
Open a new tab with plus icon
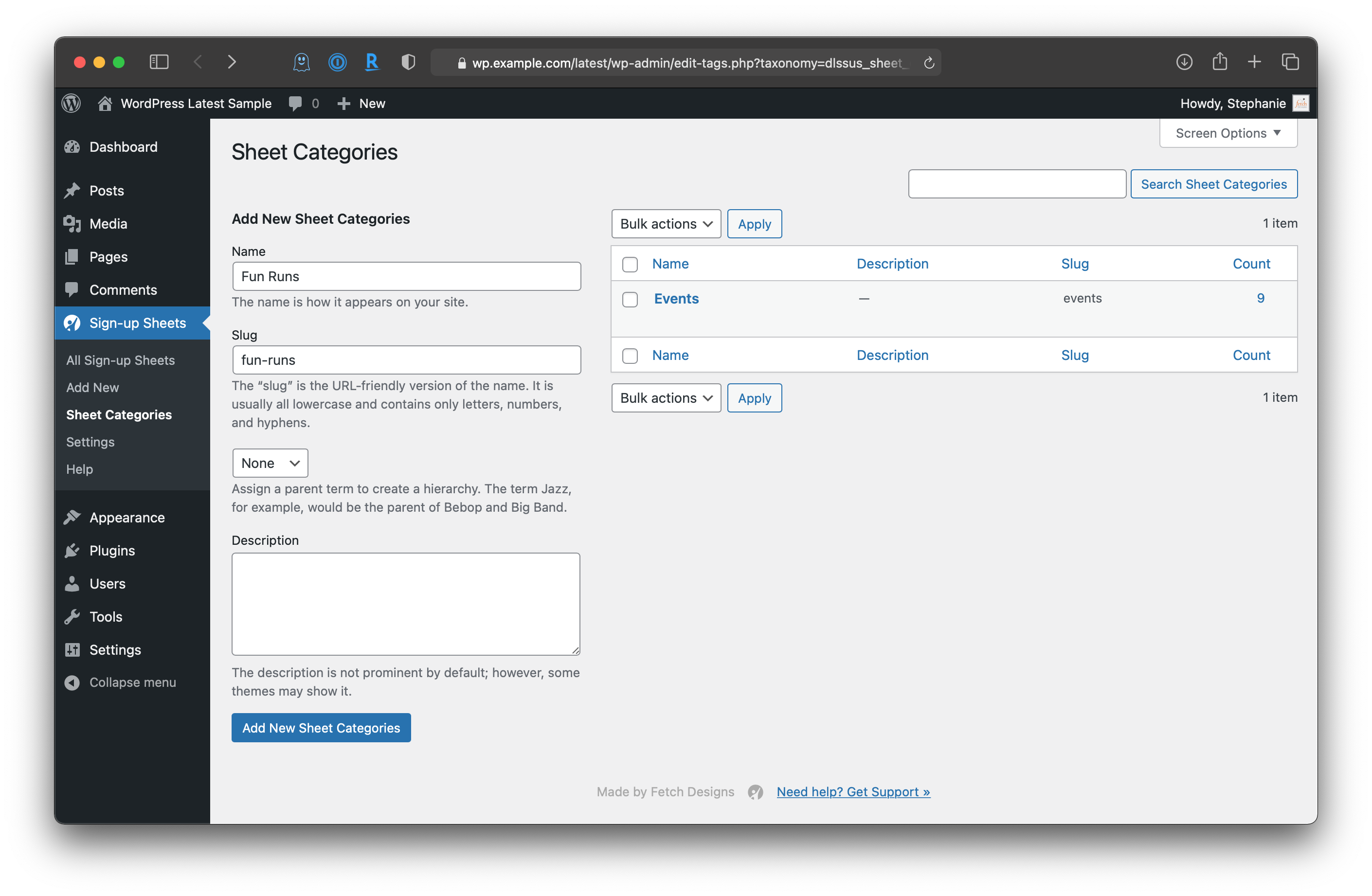1254,62
